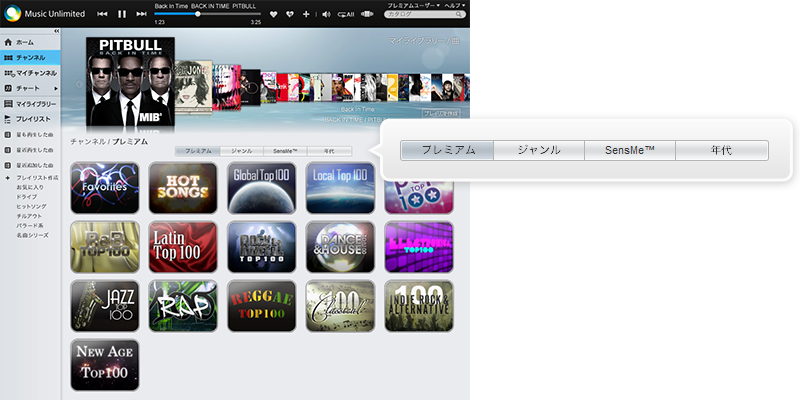
Task: Open マイライブラリー in the sidebar
Action: tap(35, 103)
